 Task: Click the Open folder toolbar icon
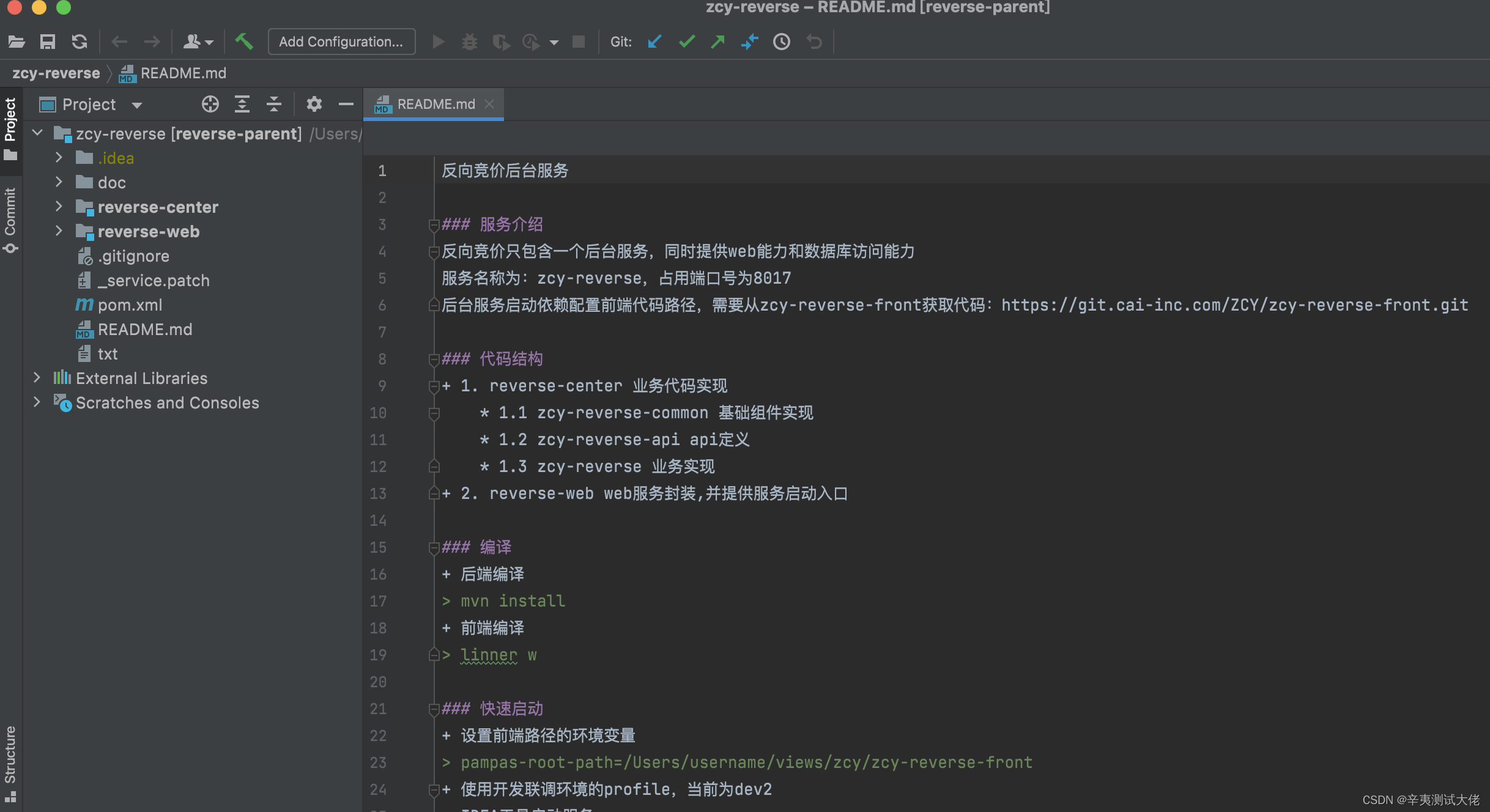point(17,42)
